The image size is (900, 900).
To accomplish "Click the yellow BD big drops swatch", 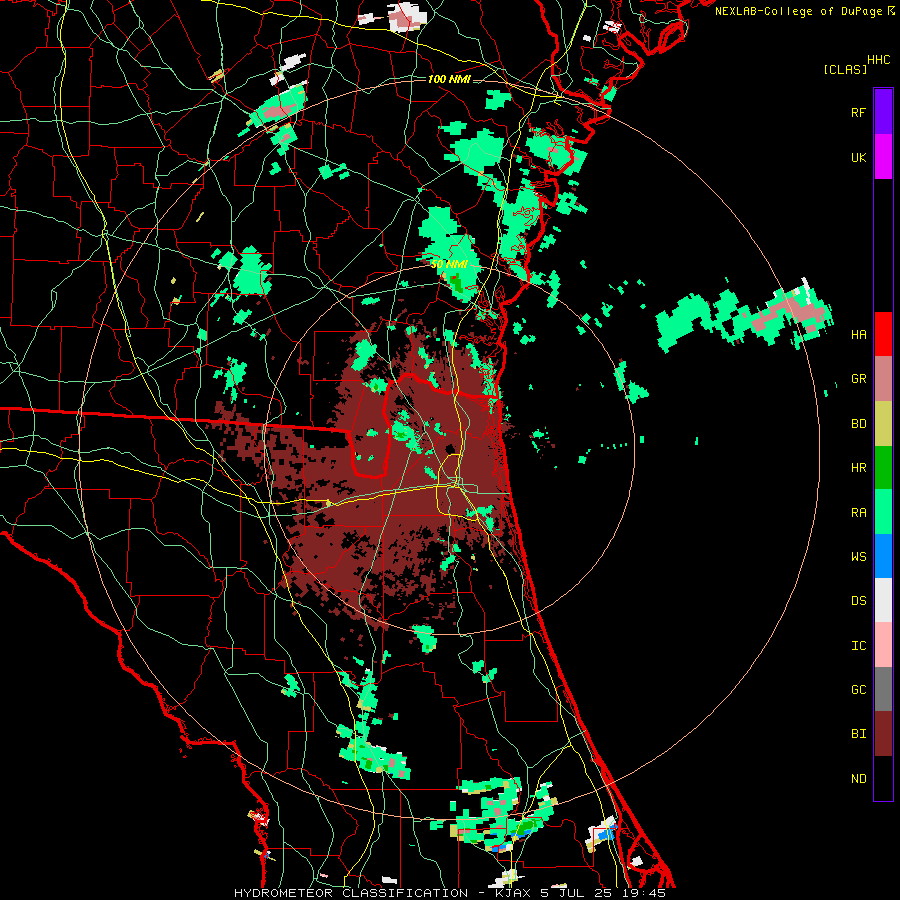I will [x=883, y=424].
